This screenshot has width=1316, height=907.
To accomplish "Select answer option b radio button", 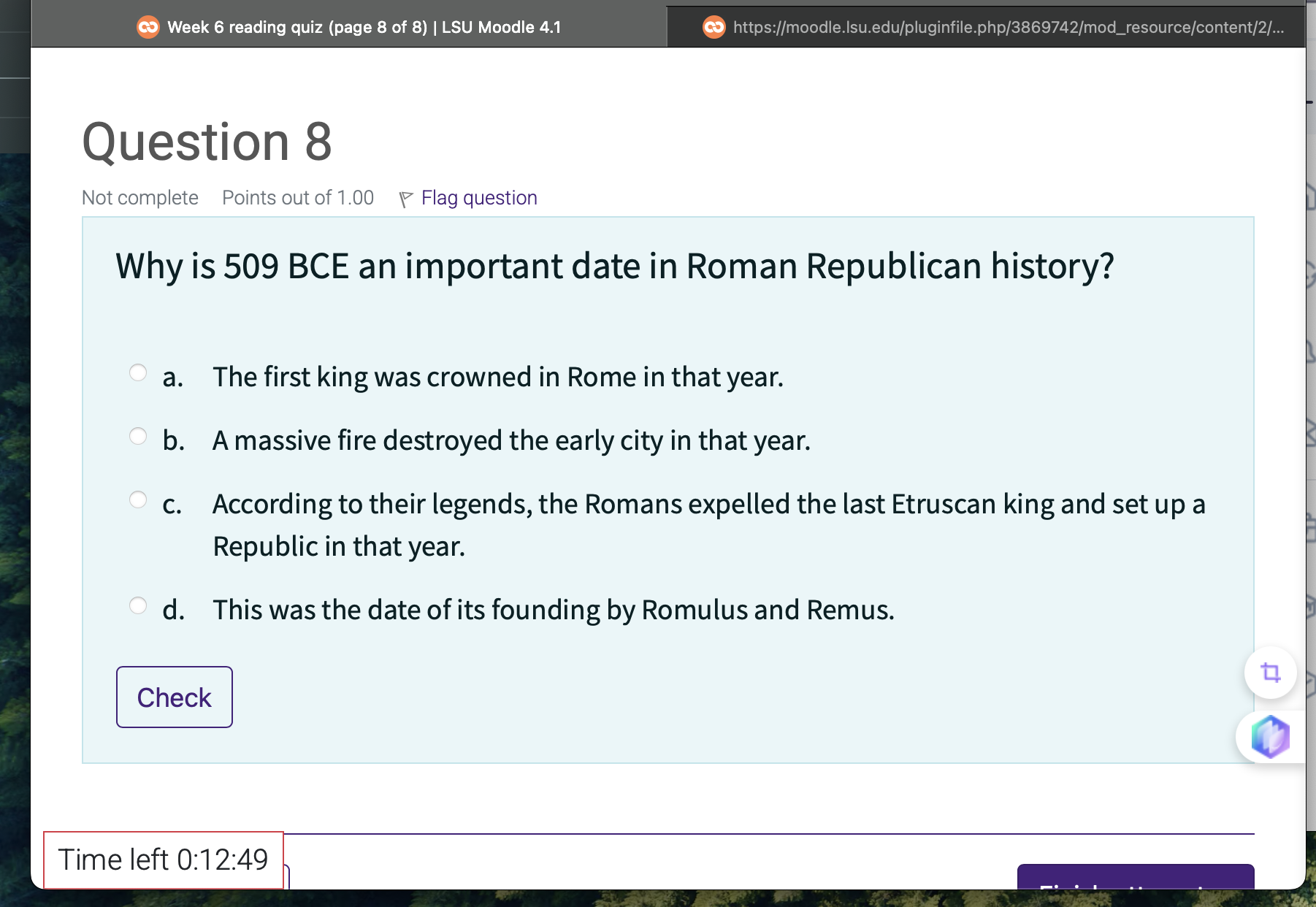I will (138, 435).
